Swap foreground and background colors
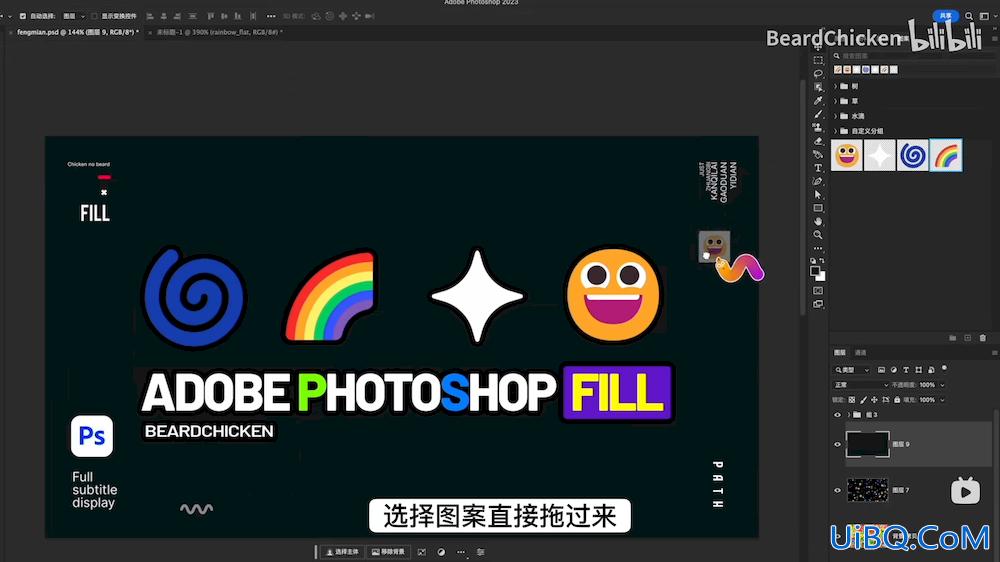1000x562 pixels. coord(823,260)
